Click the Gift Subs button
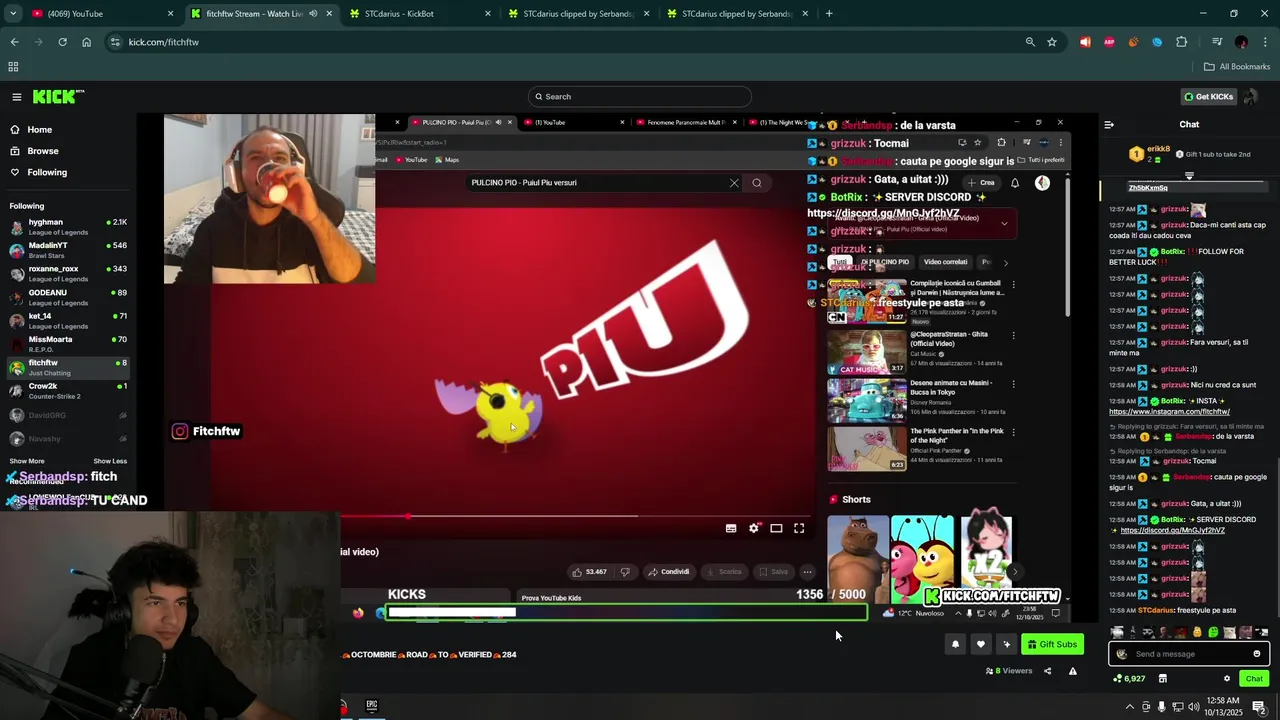 [x=1052, y=645]
